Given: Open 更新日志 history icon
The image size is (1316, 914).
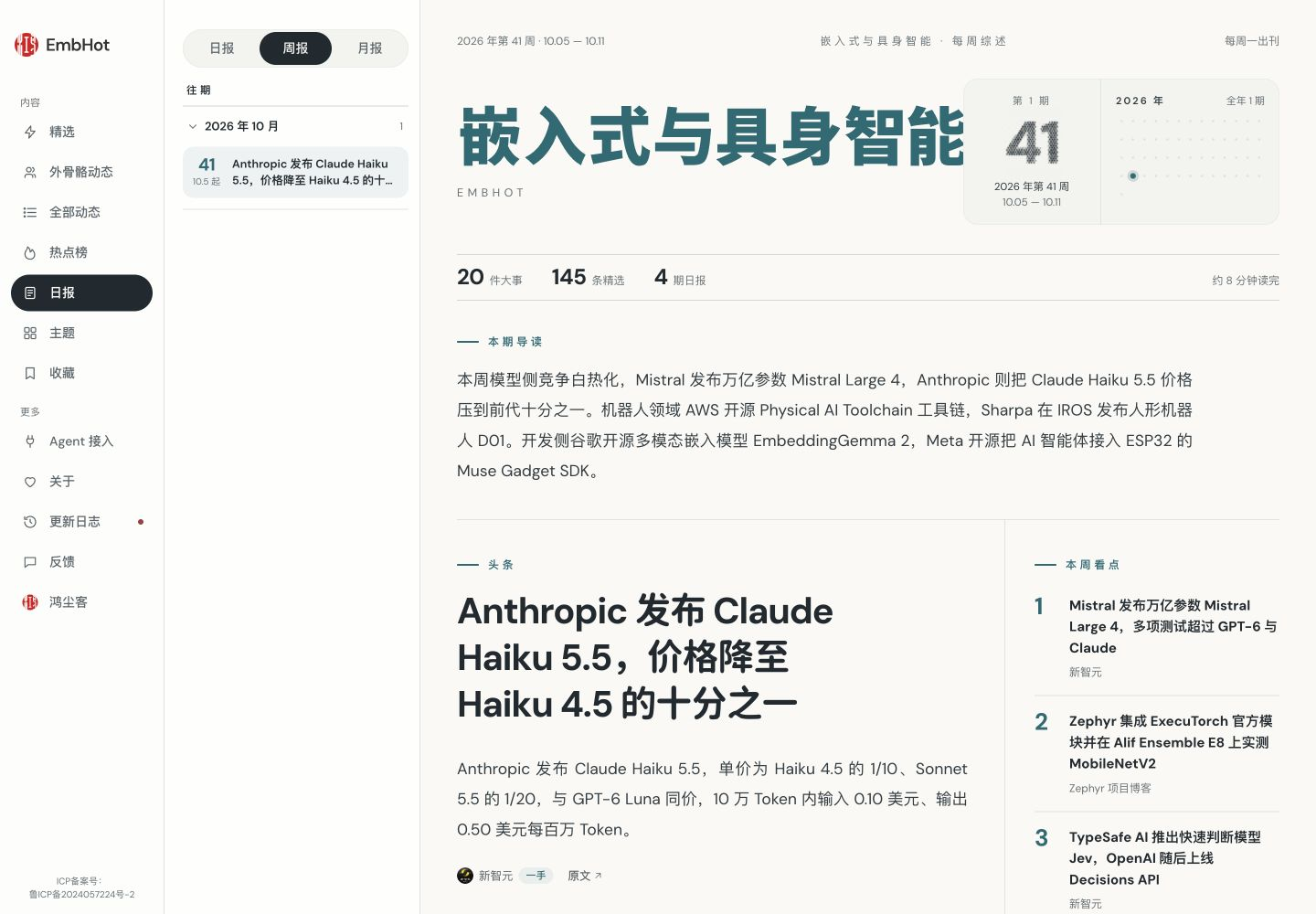Looking at the screenshot, I should pos(30,522).
